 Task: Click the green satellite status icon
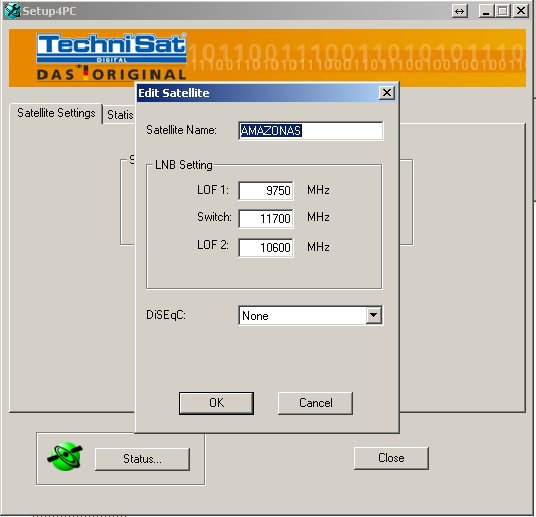pos(65,456)
